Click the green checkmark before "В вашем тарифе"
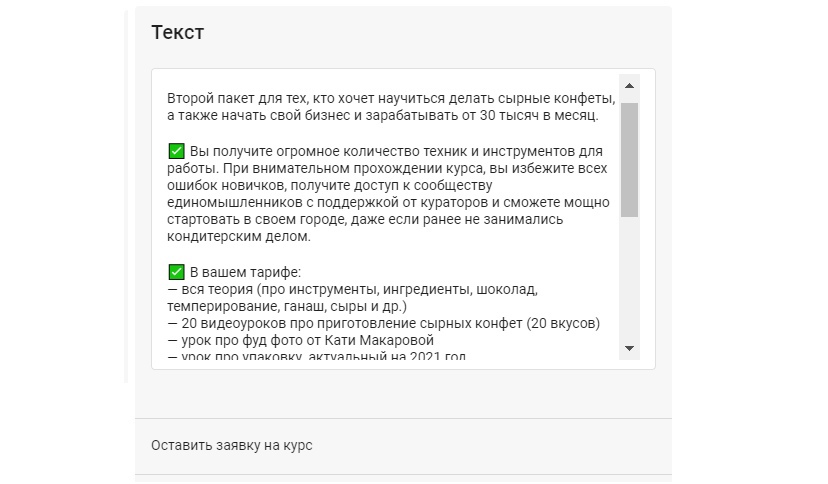This screenshot has width=828, height=484. point(176,271)
